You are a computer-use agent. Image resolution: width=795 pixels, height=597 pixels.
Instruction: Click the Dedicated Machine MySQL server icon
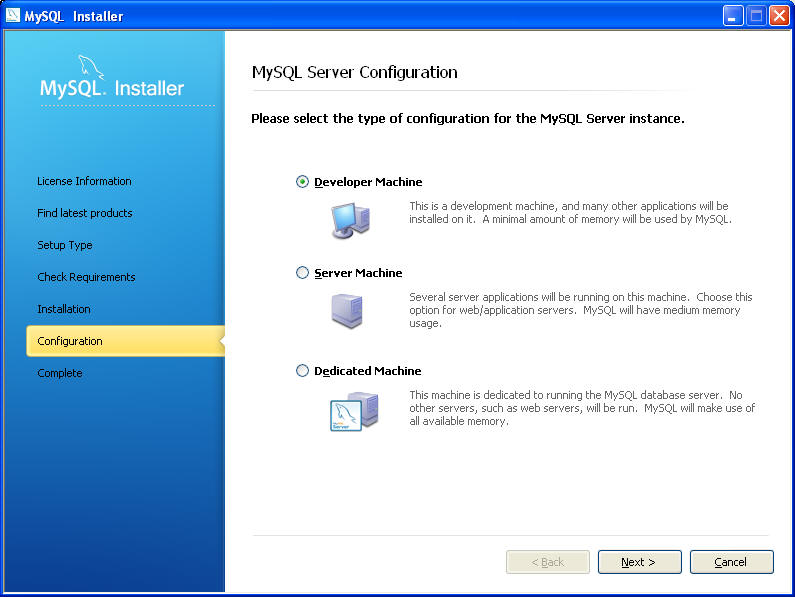354,411
